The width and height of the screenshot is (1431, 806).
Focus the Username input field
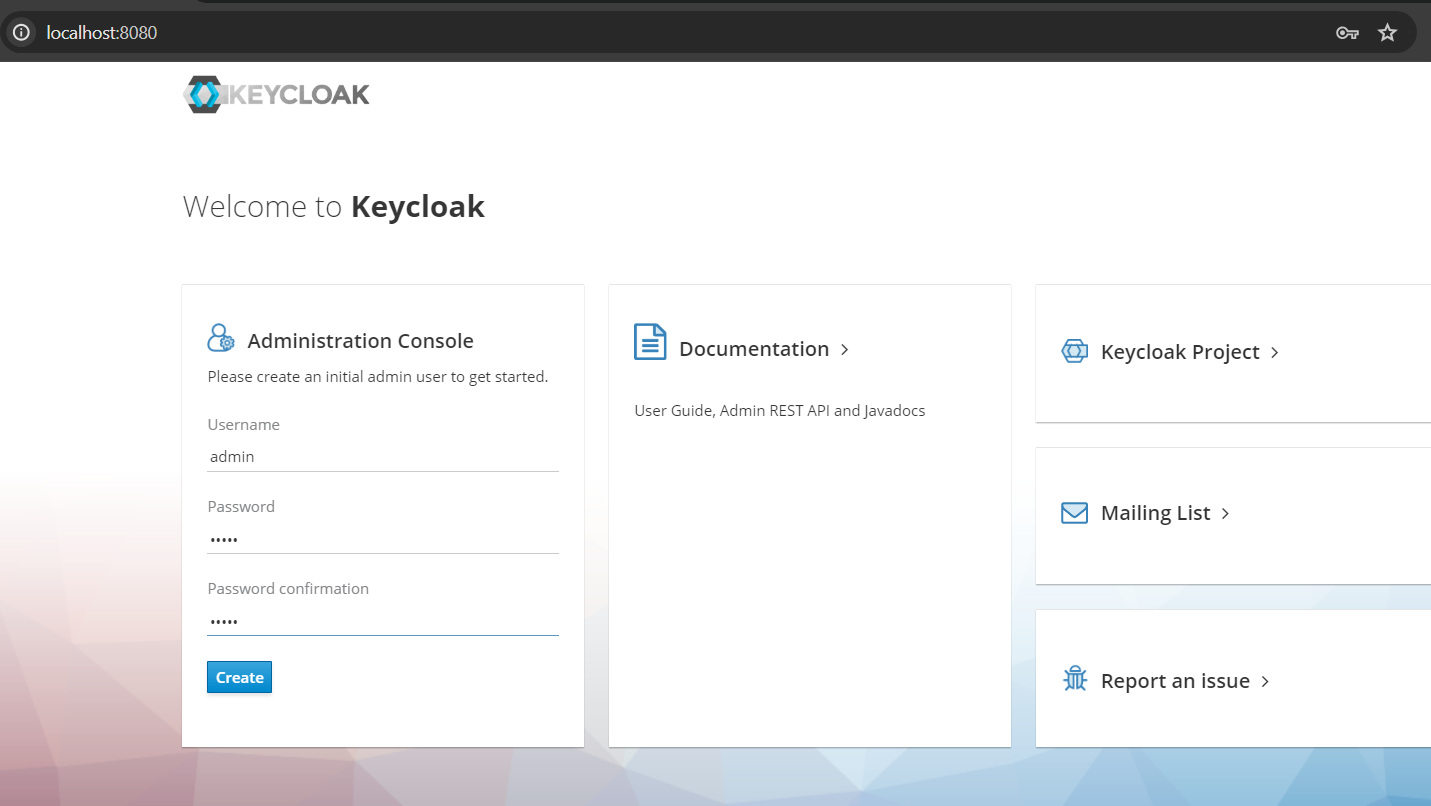click(383, 457)
